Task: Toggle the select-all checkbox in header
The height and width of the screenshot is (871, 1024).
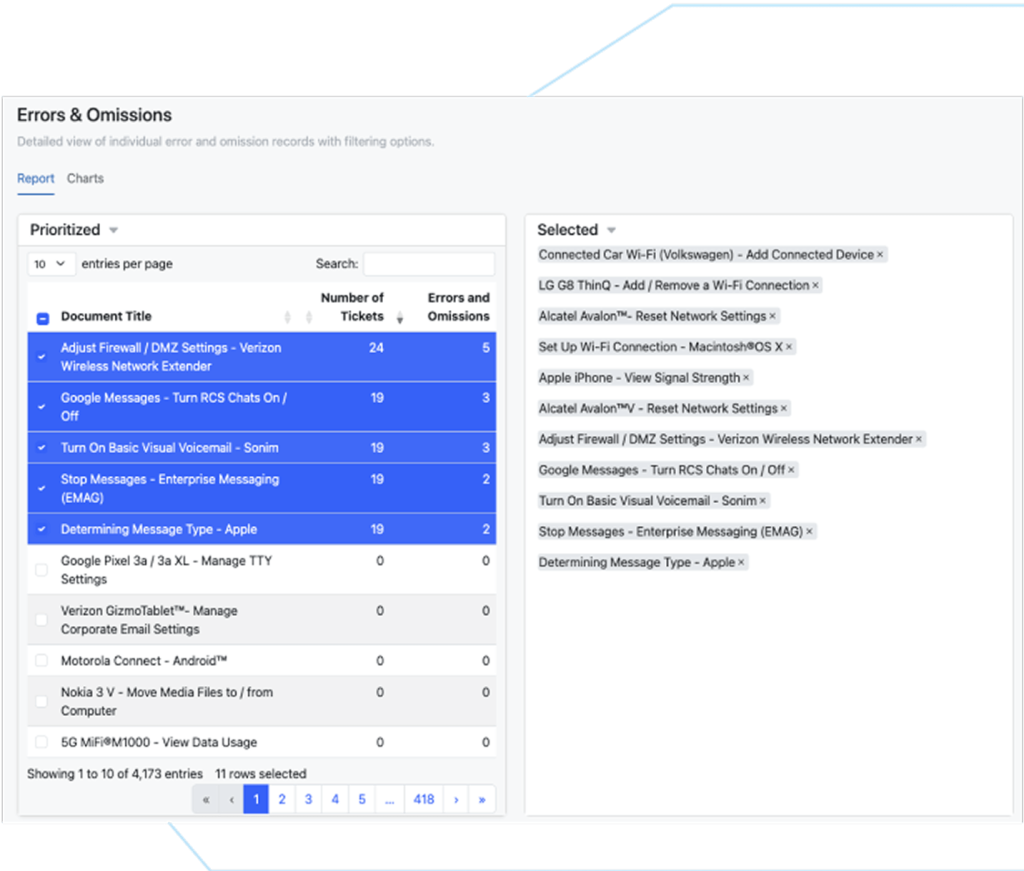Action: tap(42, 318)
